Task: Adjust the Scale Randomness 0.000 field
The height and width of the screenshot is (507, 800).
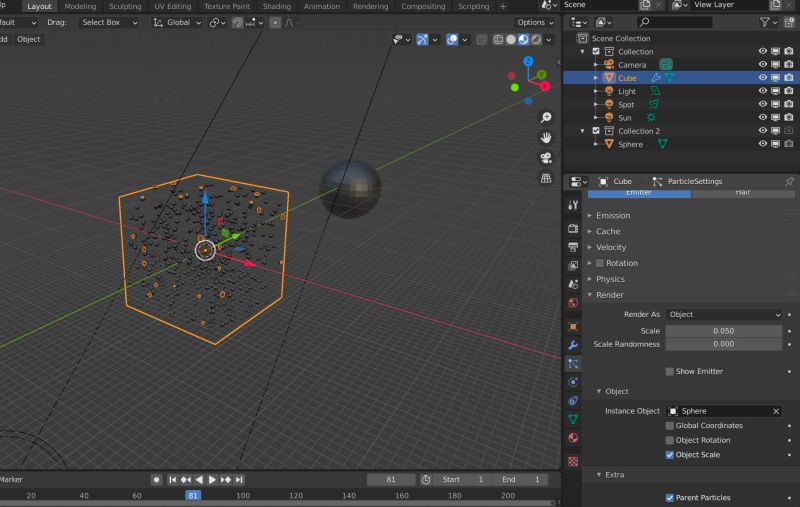Action: [723, 344]
